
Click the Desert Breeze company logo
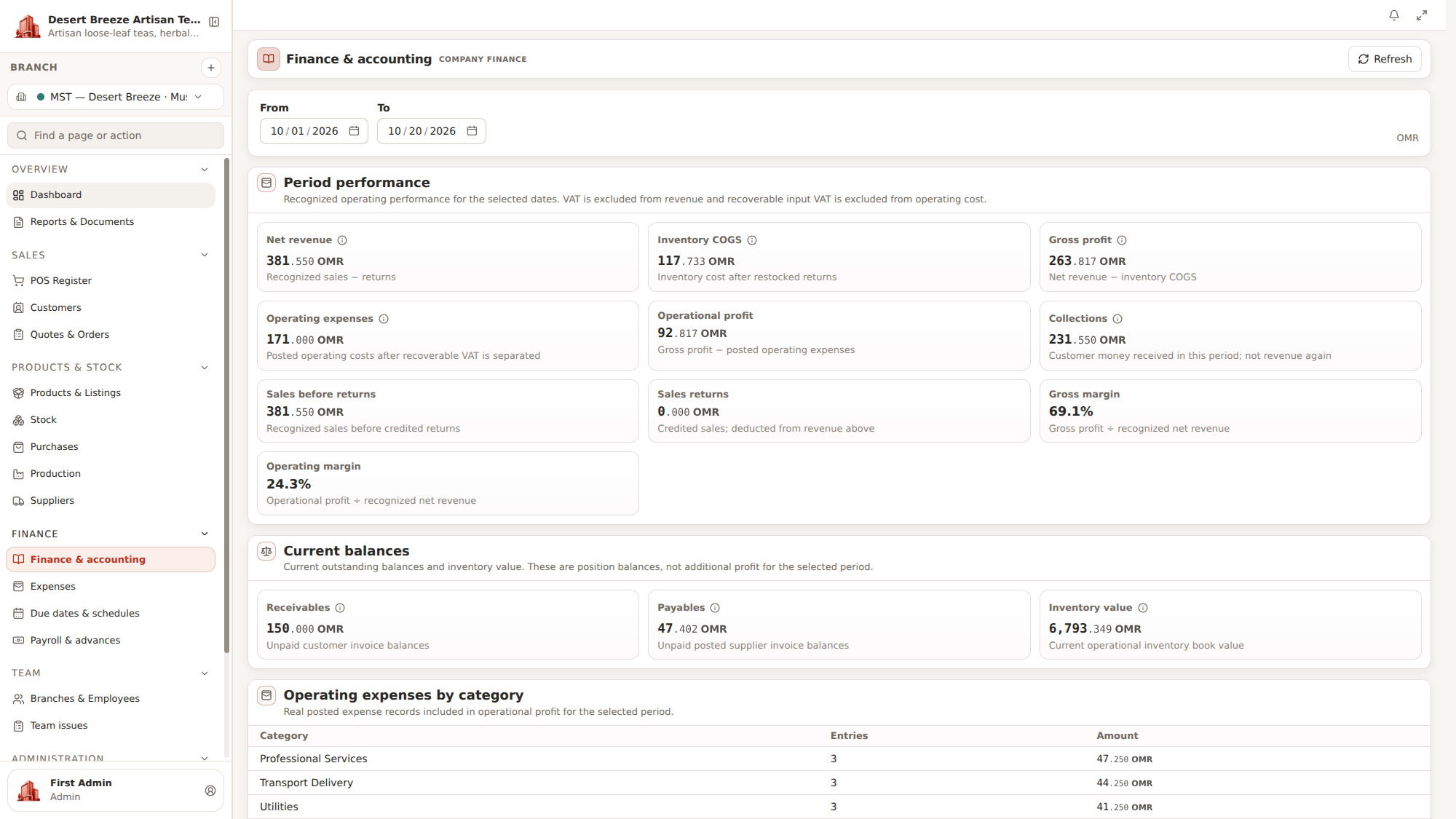[28, 26]
